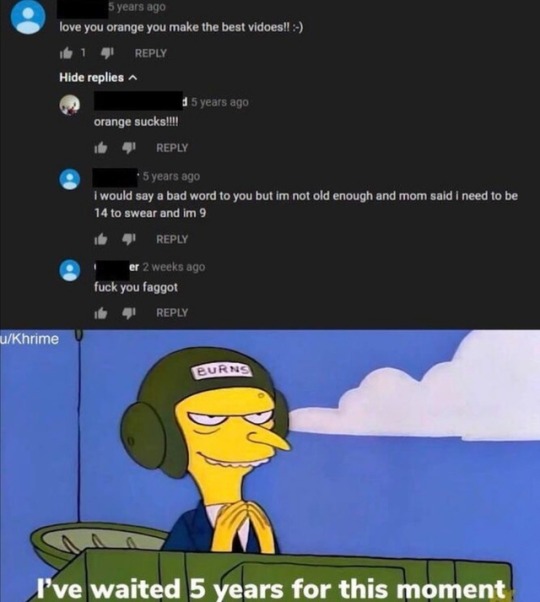540x602 pixels.
Task: Click the chevron beside Hide replies
Action: (x=132, y=78)
